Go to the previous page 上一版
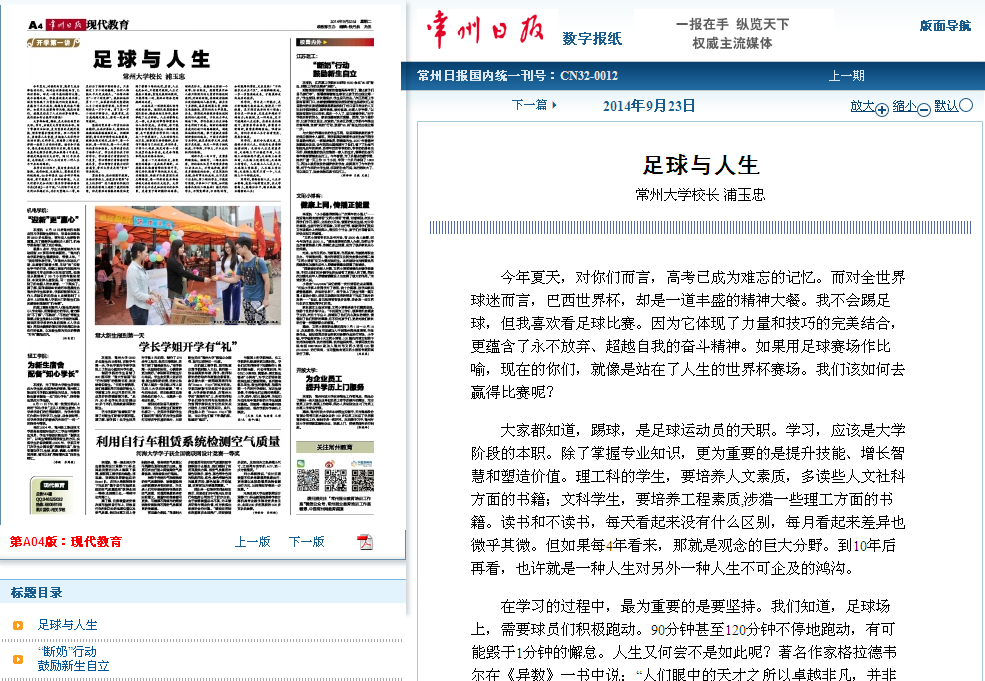The width and height of the screenshot is (985, 681). [252, 542]
